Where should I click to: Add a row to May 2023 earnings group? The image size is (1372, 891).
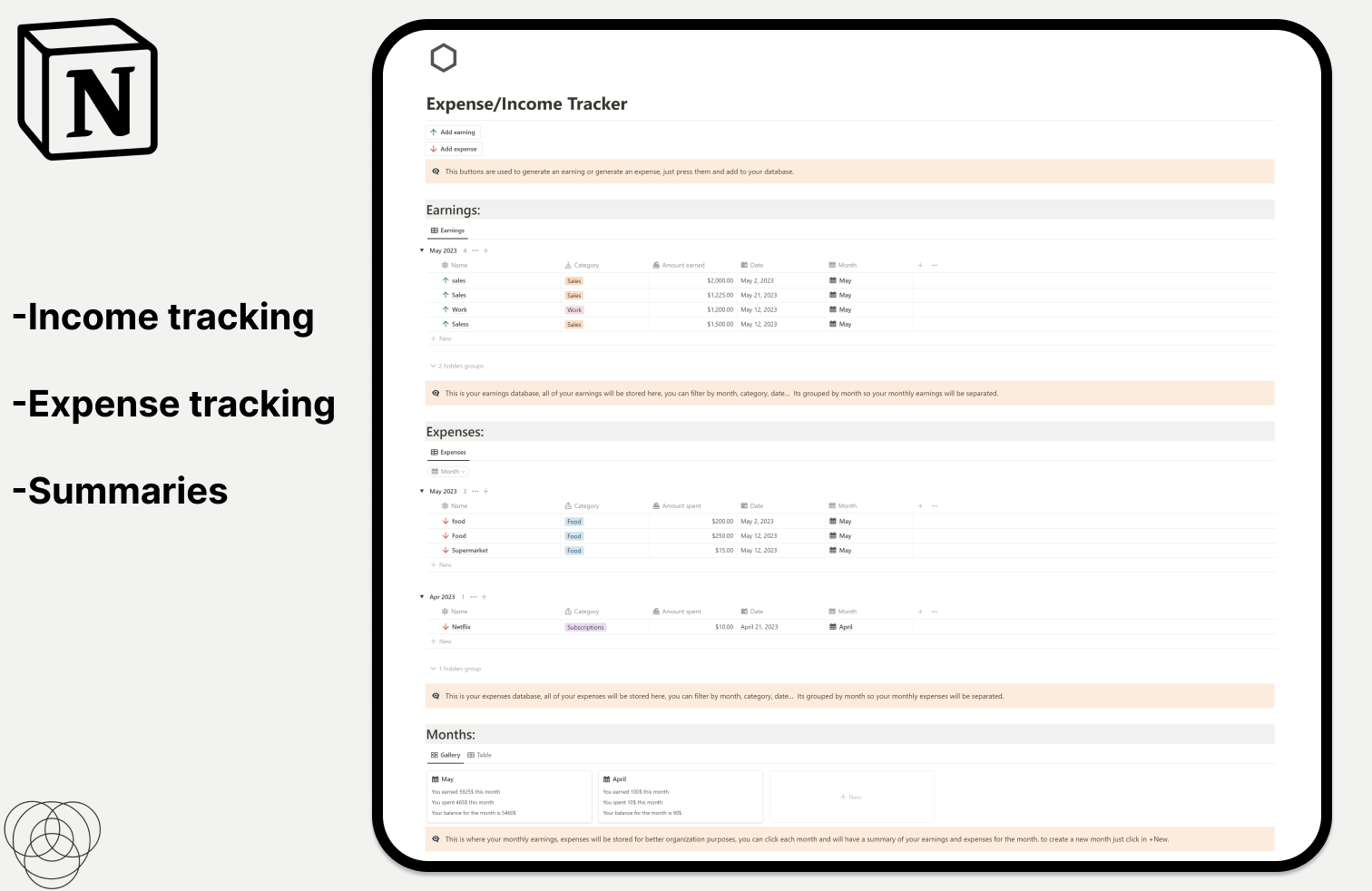click(x=486, y=250)
